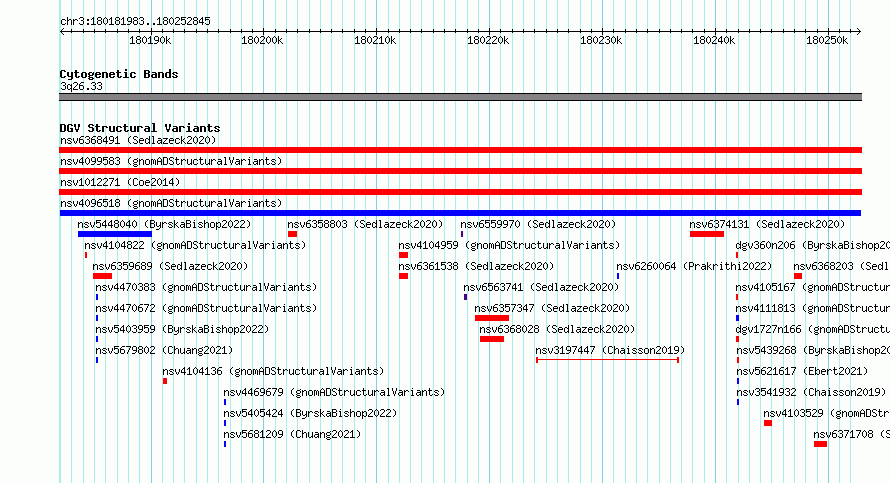Click the Cytogenetic Bands track title
Screen dimensions: 890x483
(x=119, y=74)
